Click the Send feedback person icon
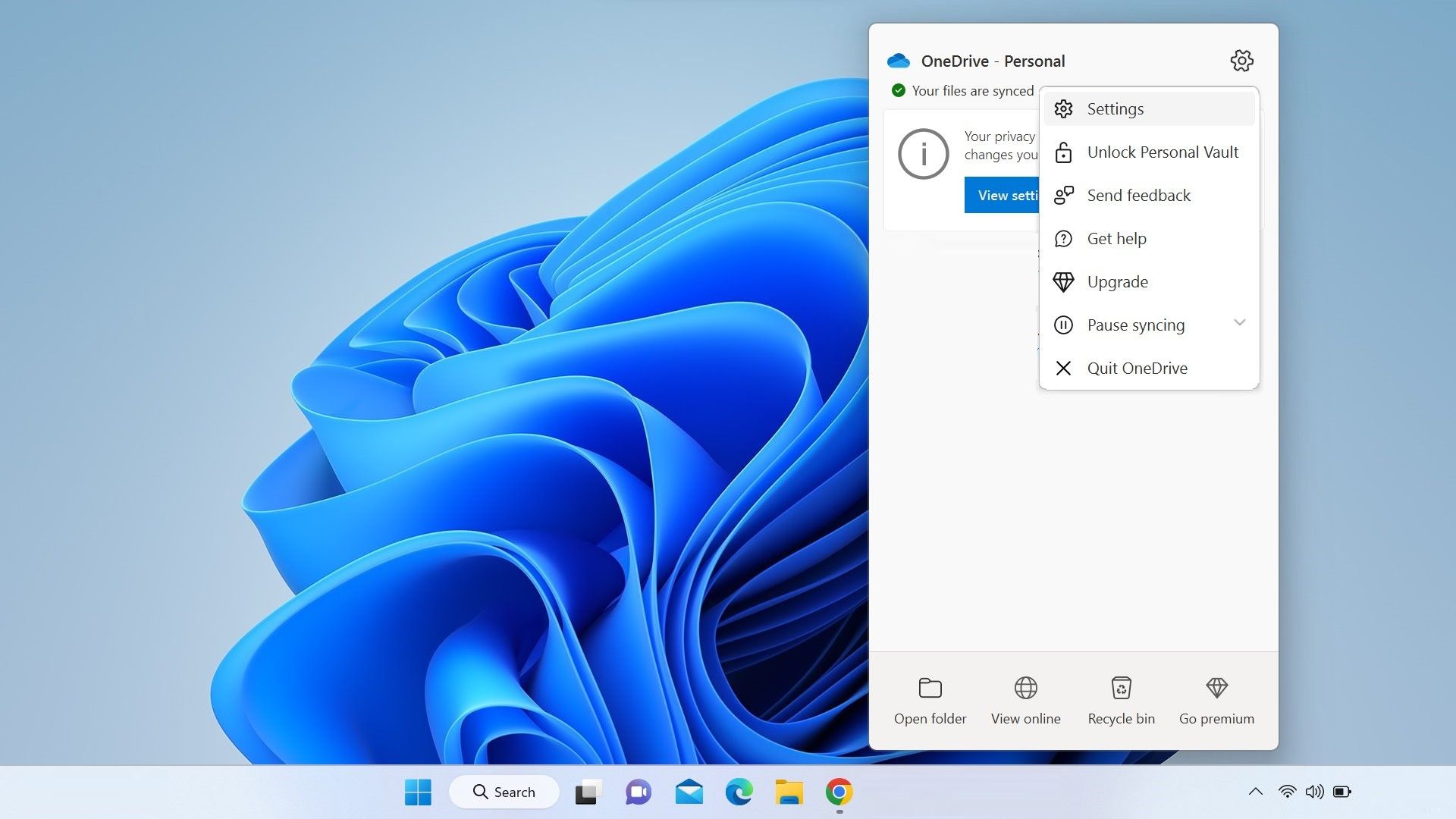This screenshot has height=819, width=1456. click(x=1064, y=195)
